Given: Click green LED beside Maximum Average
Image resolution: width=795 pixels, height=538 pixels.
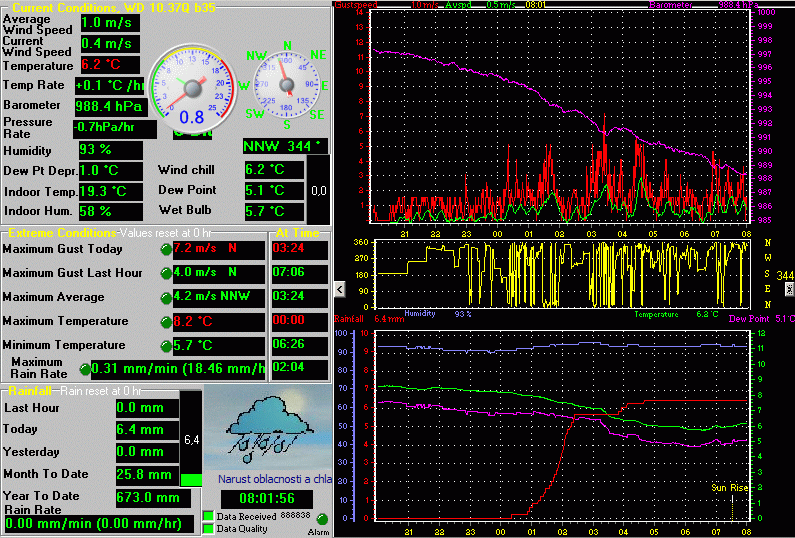Looking at the screenshot, I should [166, 298].
